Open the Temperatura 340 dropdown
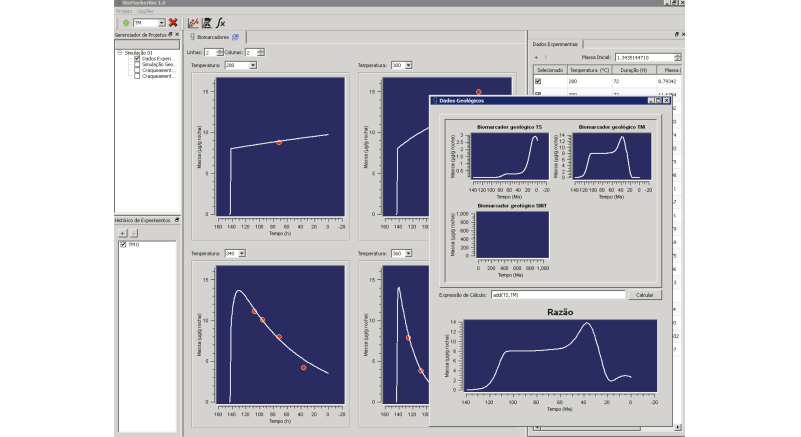This screenshot has width=801, height=437. point(242,254)
